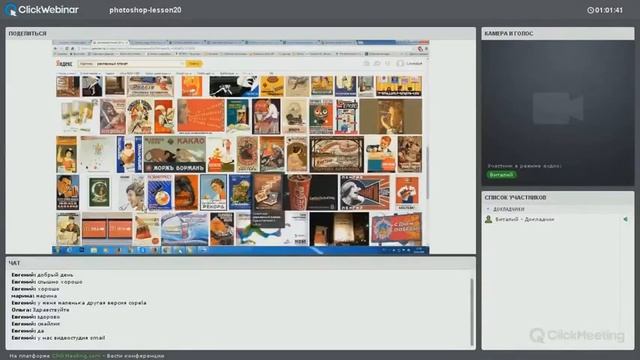Click the chat message 'добрый день'
The width and height of the screenshot is (640, 360).
pyautogui.click(x=55, y=275)
